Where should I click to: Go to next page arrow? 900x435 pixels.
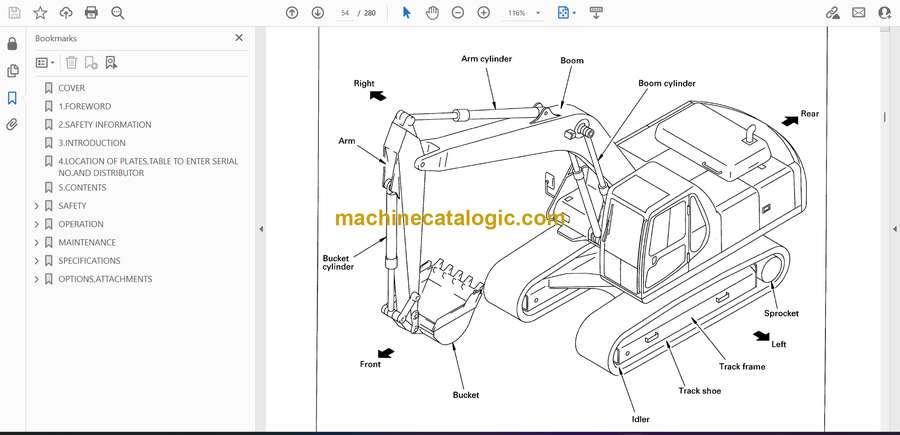pos(317,13)
